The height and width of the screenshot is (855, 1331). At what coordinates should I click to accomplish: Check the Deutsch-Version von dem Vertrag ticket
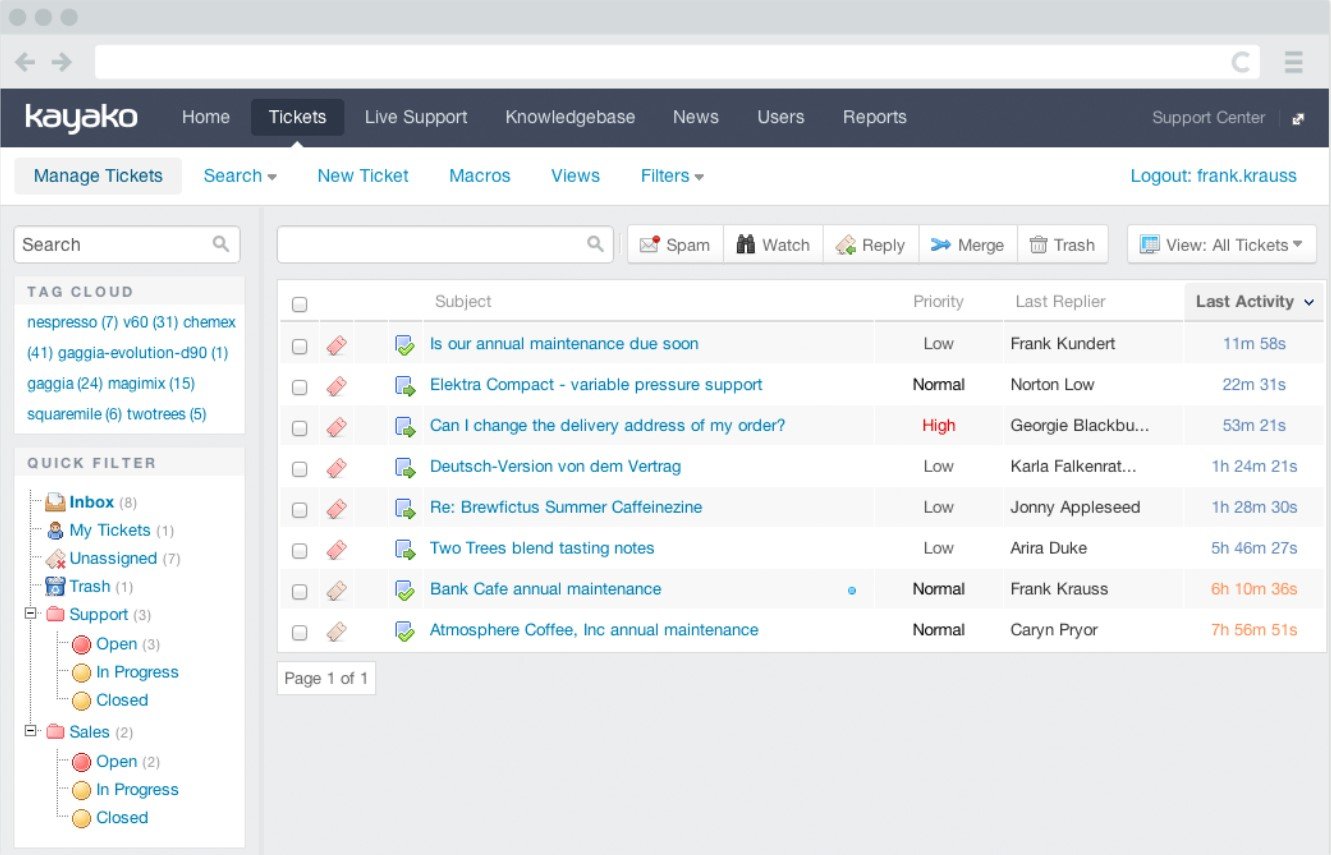pos(299,469)
